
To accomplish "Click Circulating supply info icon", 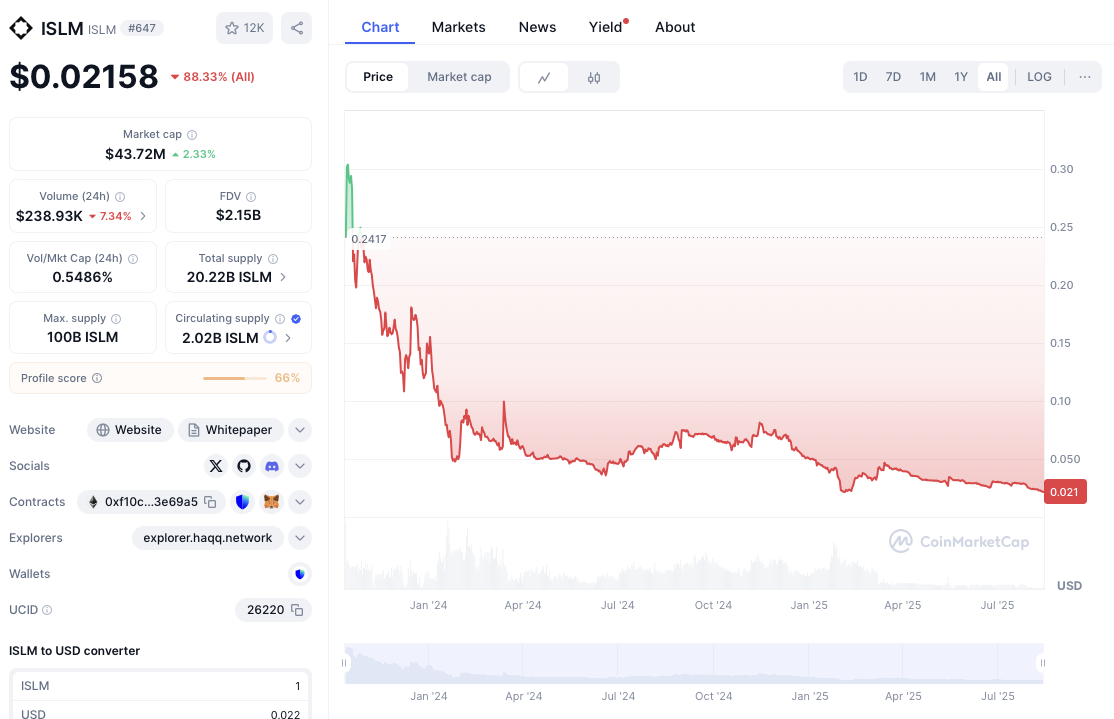I will tap(280, 319).
